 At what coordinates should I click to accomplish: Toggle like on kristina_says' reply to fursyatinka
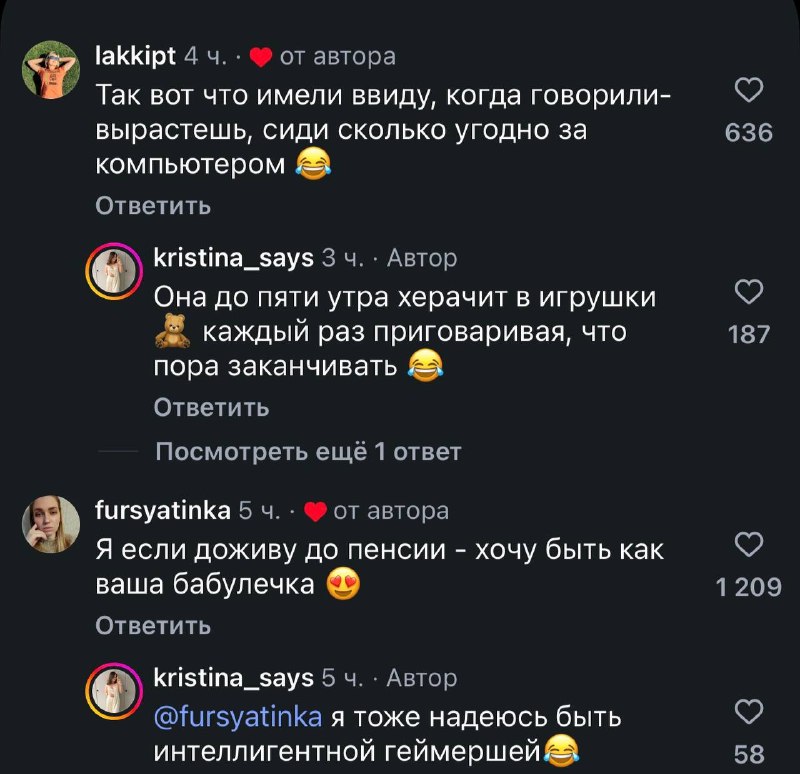(x=747, y=709)
